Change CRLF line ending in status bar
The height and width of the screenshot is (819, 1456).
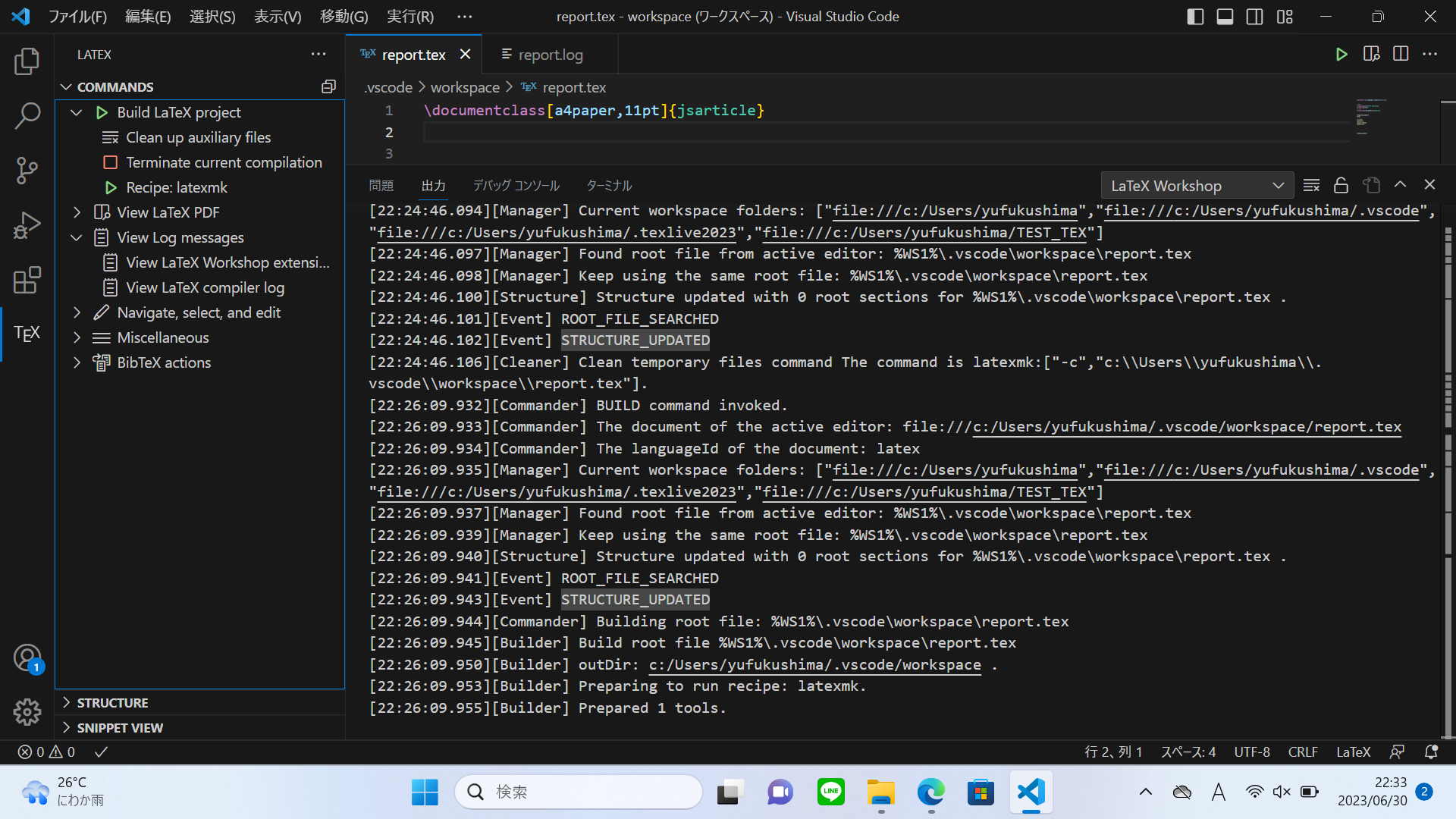point(1303,752)
